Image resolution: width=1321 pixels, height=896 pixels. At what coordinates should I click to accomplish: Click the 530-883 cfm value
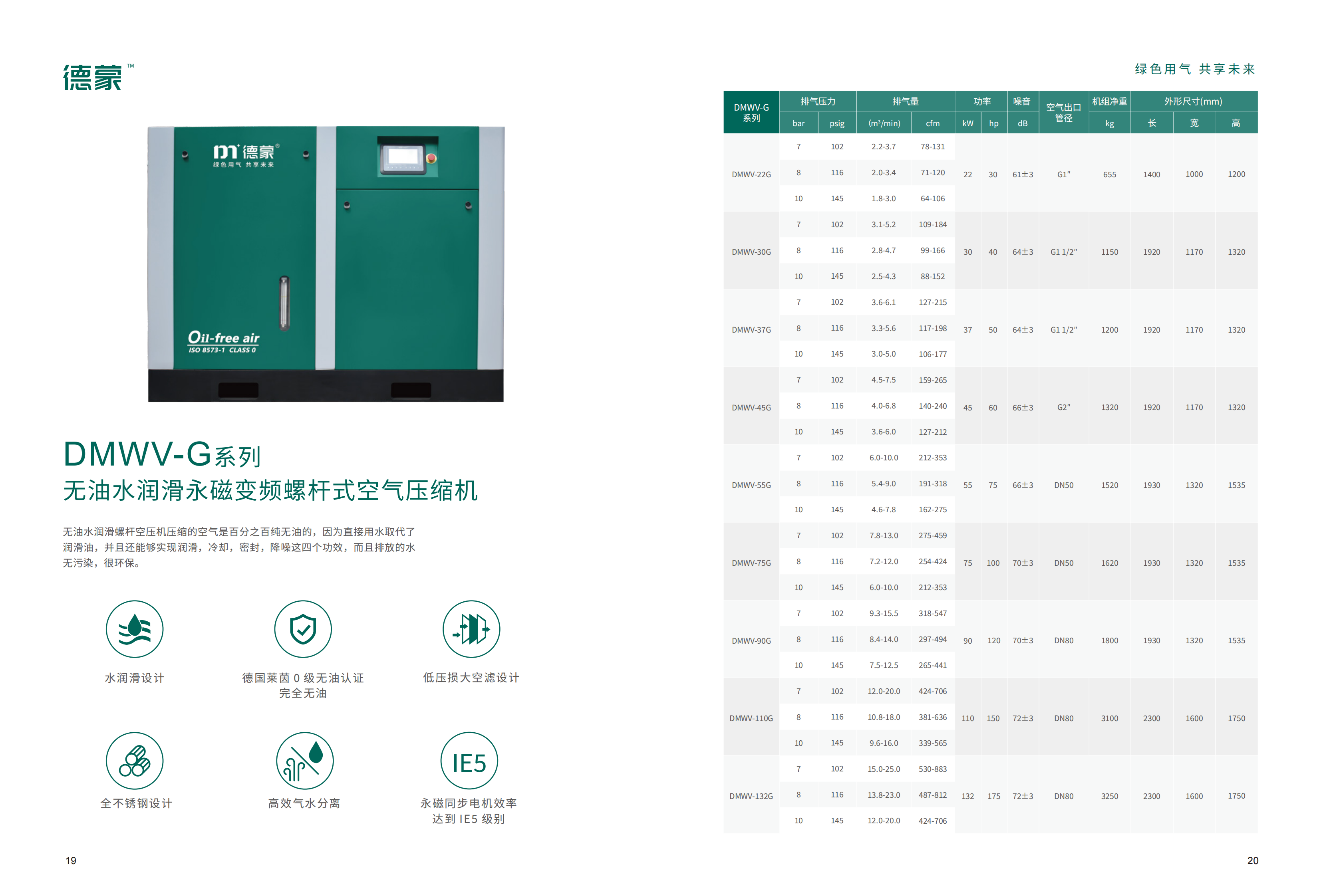click(933, 769)
